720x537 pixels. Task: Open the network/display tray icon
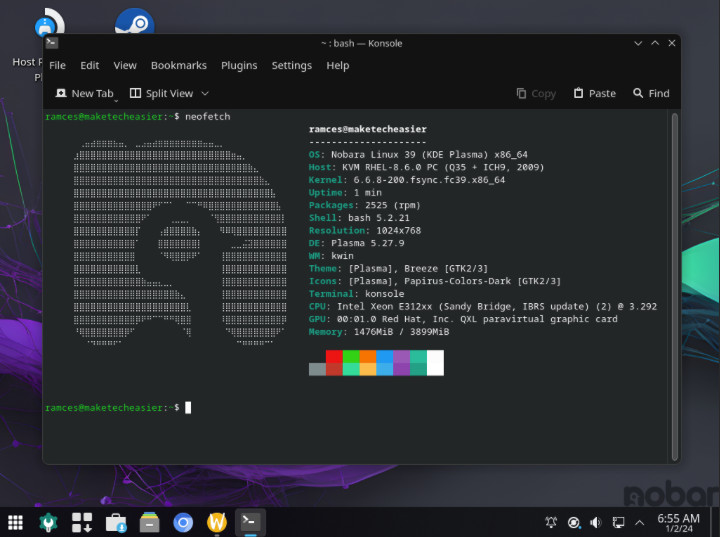(x=618, y=522)
